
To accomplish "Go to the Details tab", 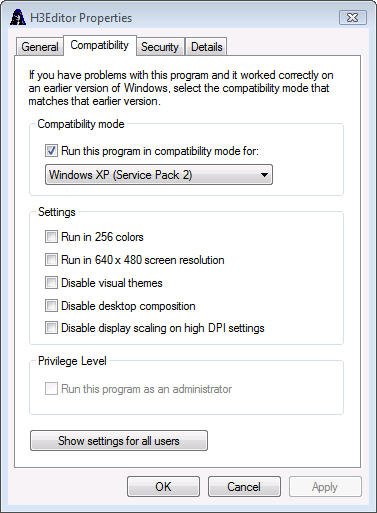I will (x=207, y=47).
